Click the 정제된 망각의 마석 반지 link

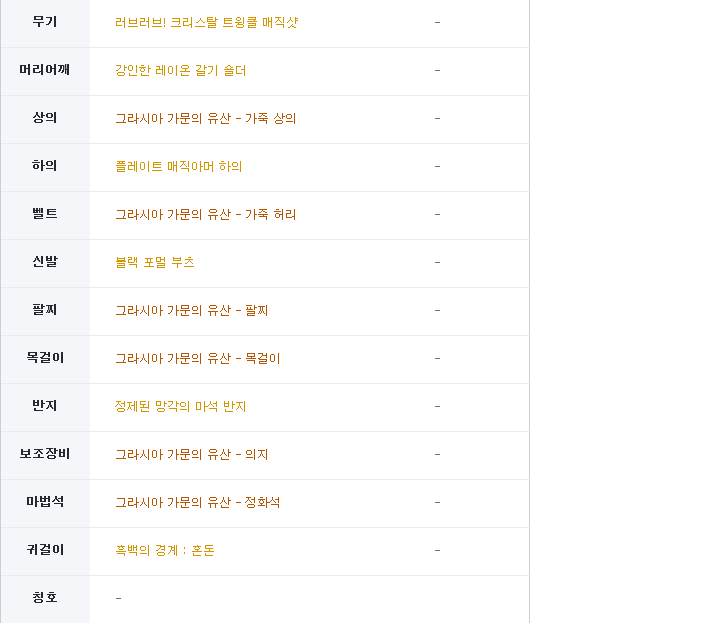pyautogui.click(x=180, y=407)
